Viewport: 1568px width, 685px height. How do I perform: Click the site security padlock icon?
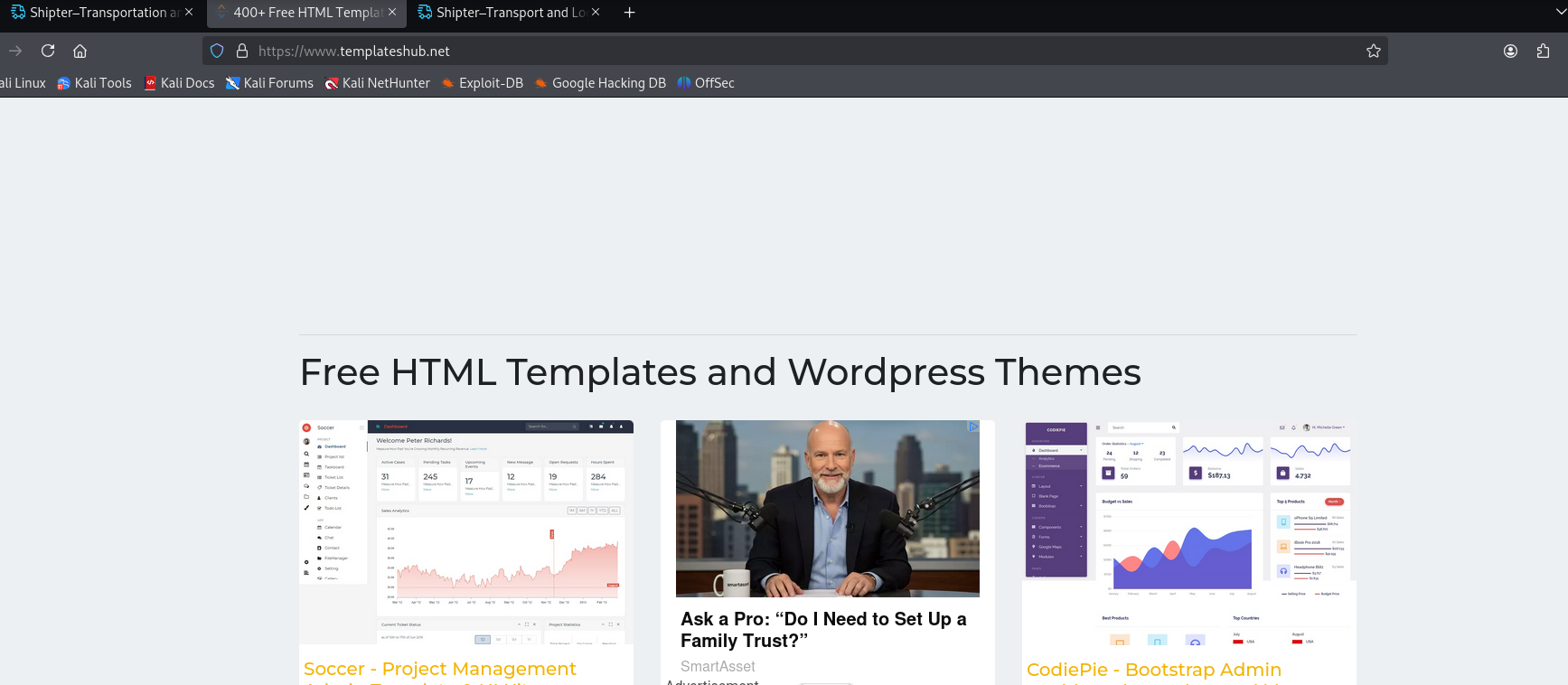[x=242, y=51]
